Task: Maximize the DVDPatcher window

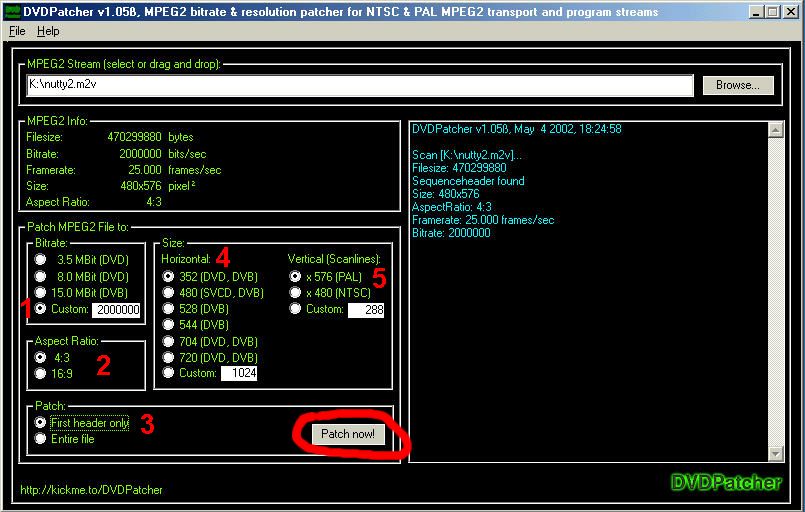Action: pos(772,12)
